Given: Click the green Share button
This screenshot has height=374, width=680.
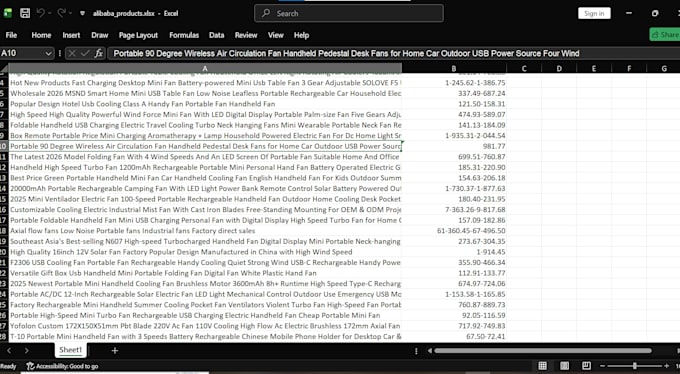Looking at the screenshot, I should (x=665, y=35).
